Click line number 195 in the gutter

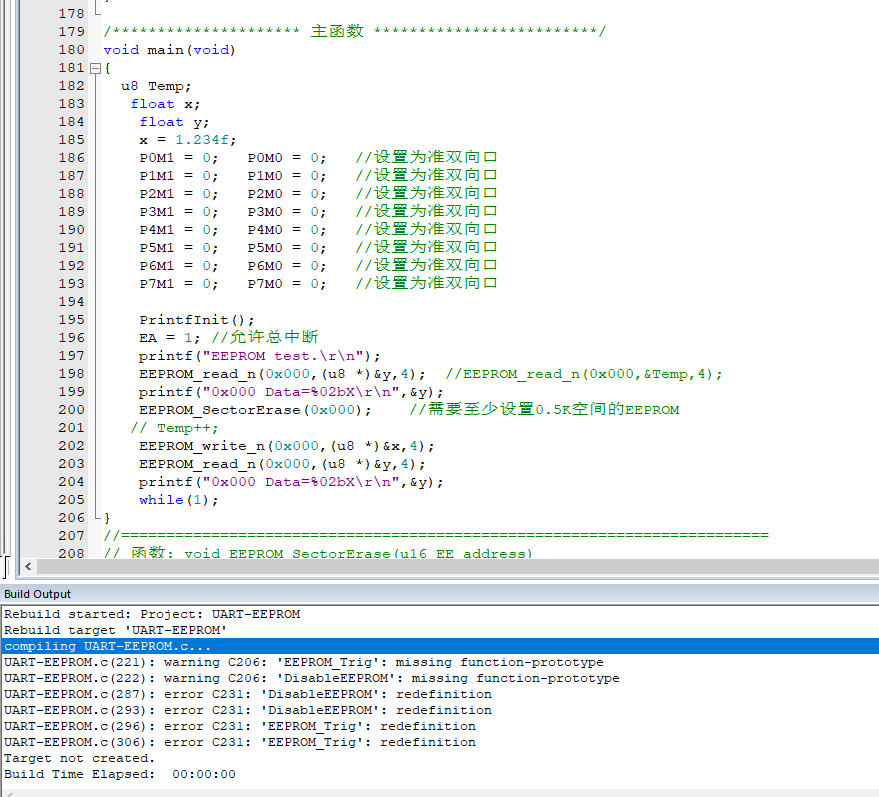pos(71,320)
